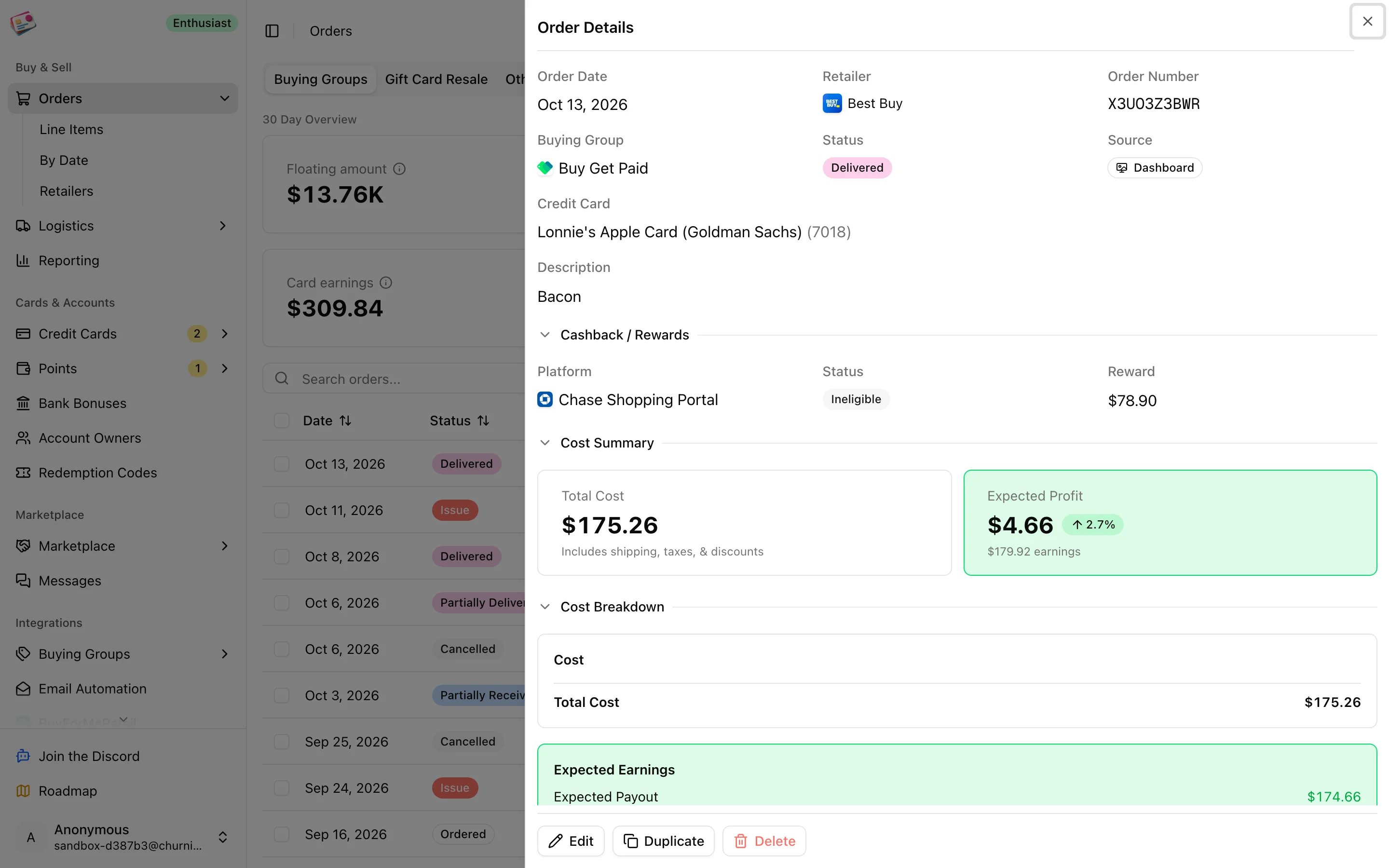Screen dimensions: 1389x868
Task: Click the Logistics truck icon
Action: pos(23,226)
